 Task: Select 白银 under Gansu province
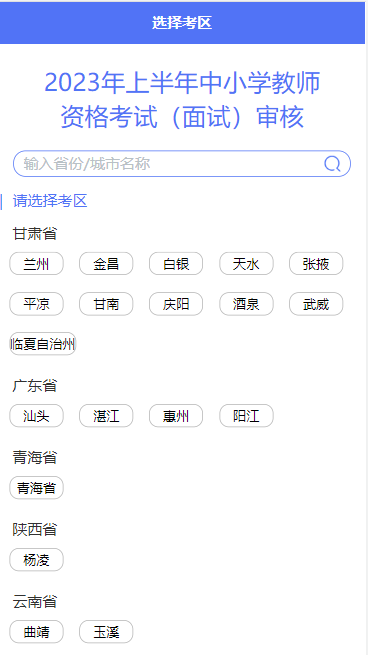(x=176, y=264)
